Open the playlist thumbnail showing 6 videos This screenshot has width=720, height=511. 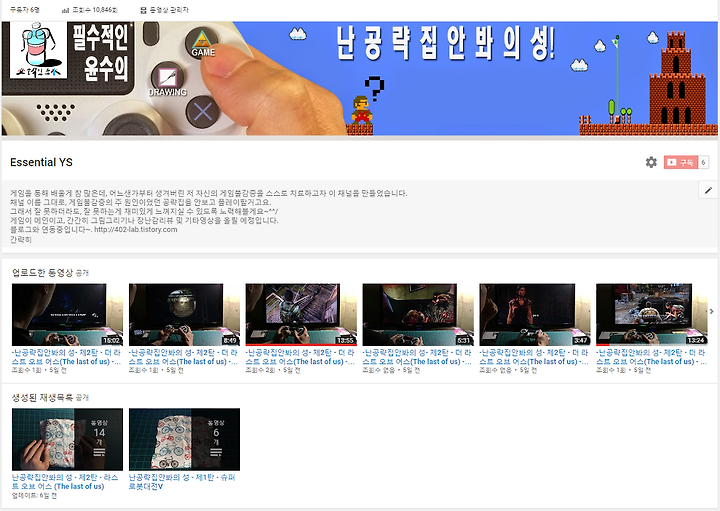pos(184,439)
